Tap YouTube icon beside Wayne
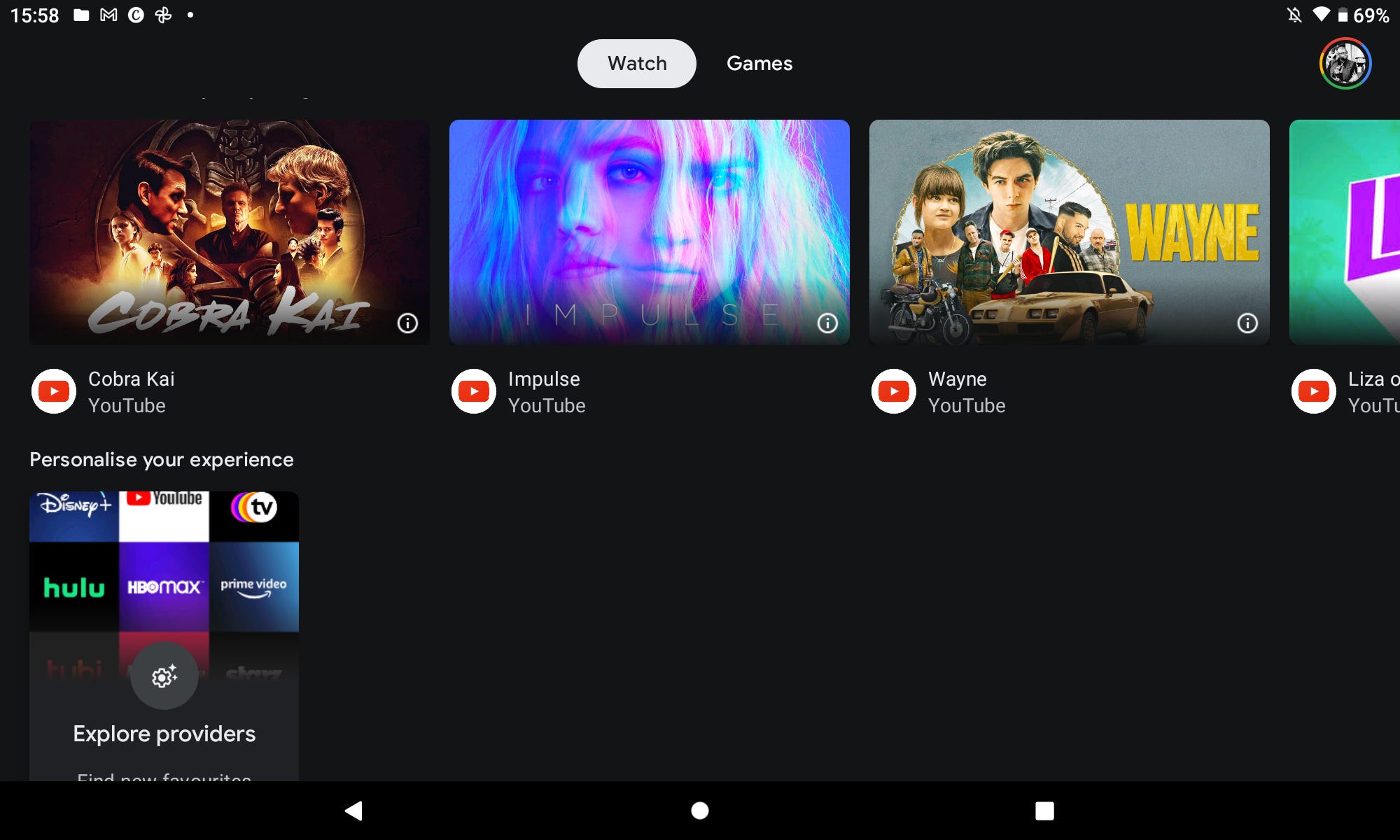Screen dimensions: 1400x840 pyautogui.click(x=894, y=391)
